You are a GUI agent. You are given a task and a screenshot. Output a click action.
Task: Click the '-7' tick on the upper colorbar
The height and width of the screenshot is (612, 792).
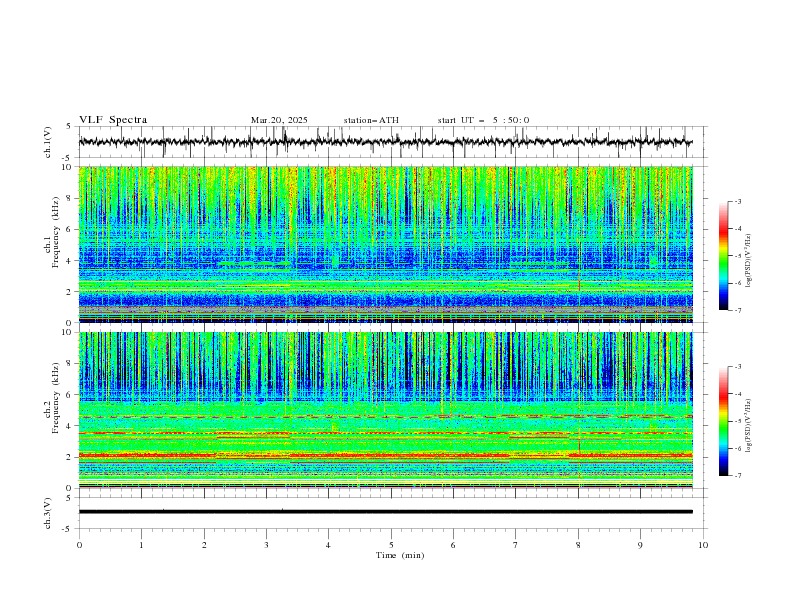click(x=738, y=310)
